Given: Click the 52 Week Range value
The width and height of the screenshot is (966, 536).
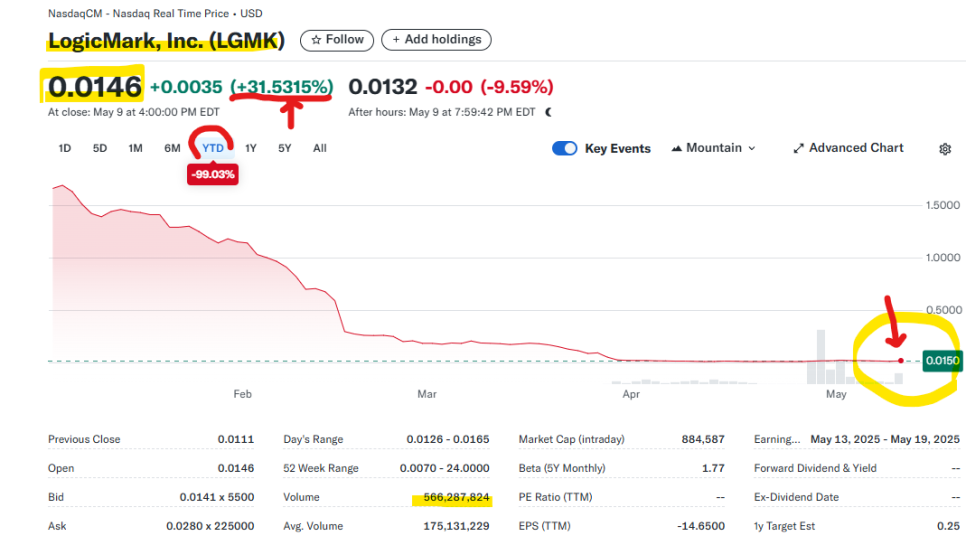Looking at the screenshot, I should tap(445, 468).
